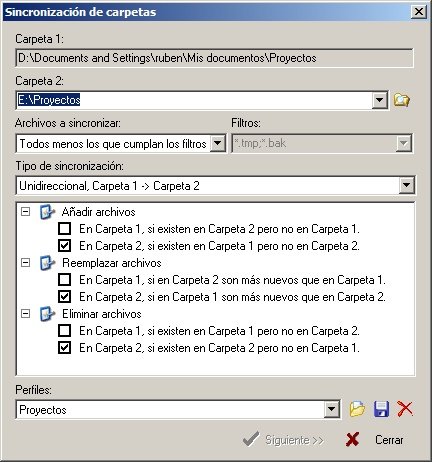Save profile with the floppy disk icon
The width and height of the screenshot is (432, 462).
(x=381, y=409)
